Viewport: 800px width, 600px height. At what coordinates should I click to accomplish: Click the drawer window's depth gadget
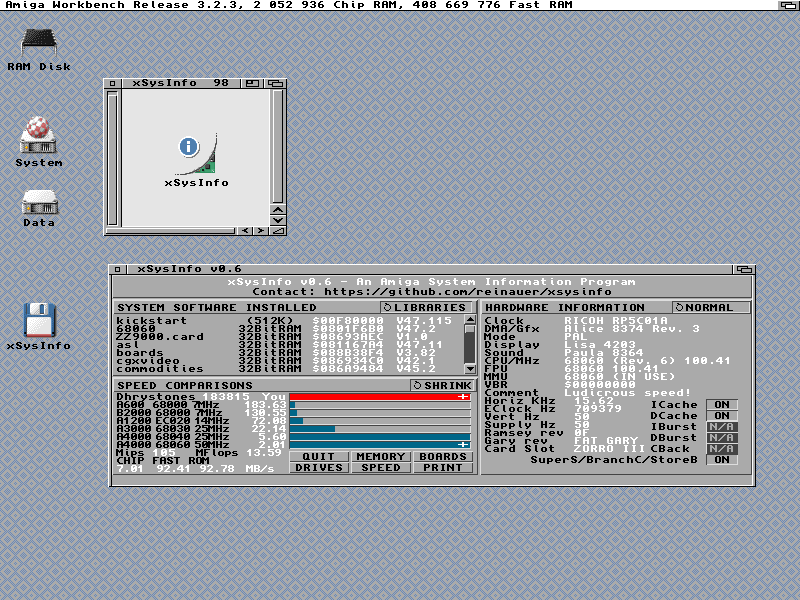point(276,84)
